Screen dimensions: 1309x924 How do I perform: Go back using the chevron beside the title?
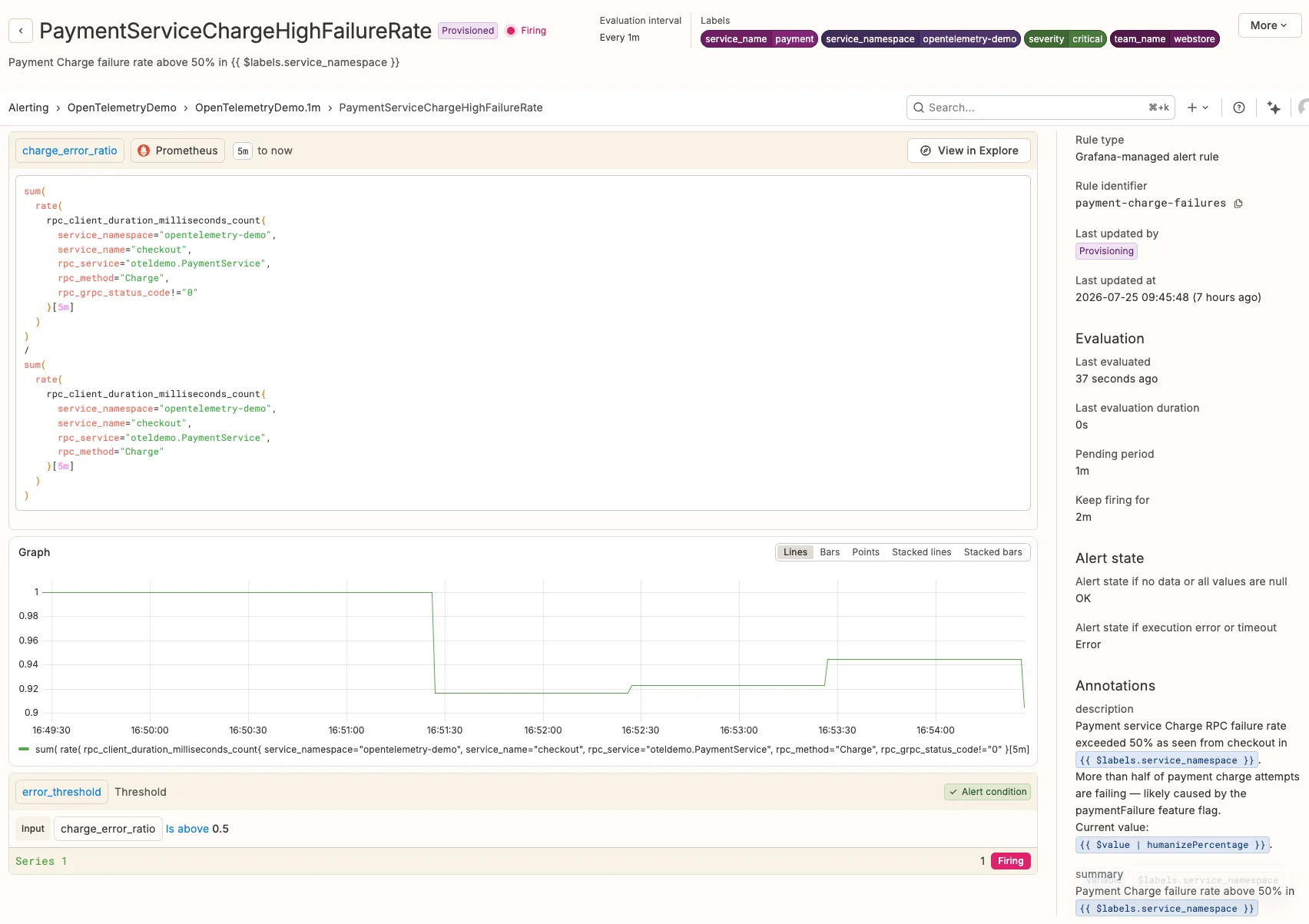(21, 31)
